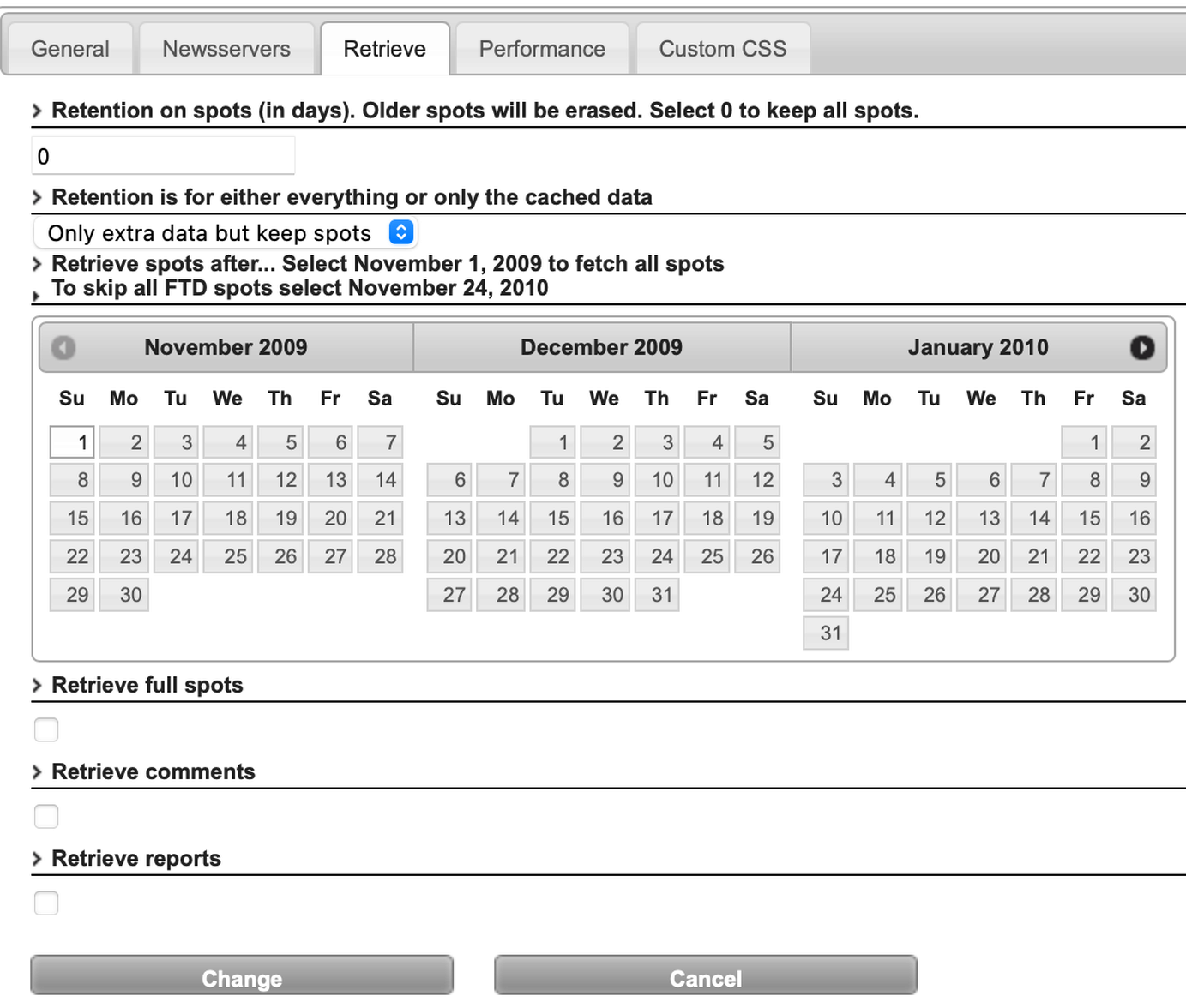
Task: Select January 1, 2010 in calendar
Action: [1084, 442]
